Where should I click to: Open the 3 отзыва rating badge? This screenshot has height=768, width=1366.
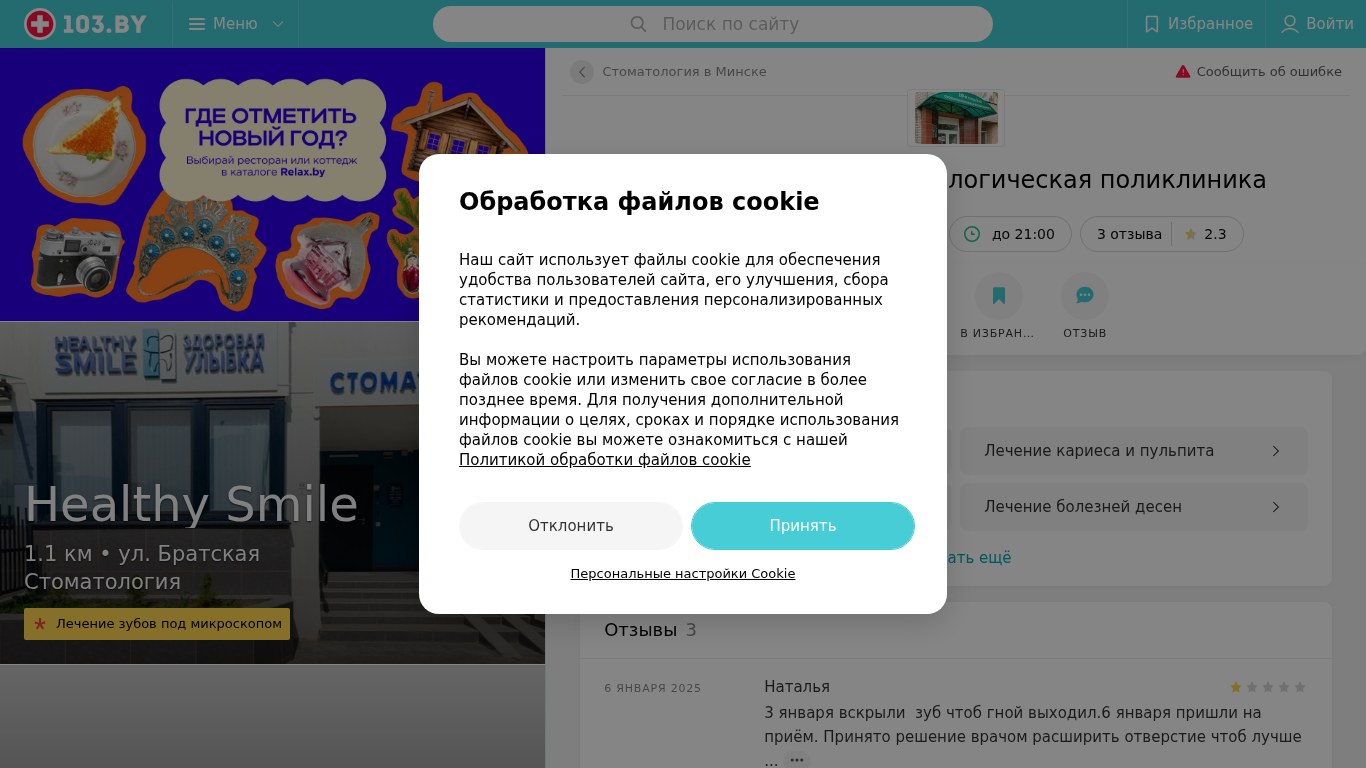tap(1162, 234)
